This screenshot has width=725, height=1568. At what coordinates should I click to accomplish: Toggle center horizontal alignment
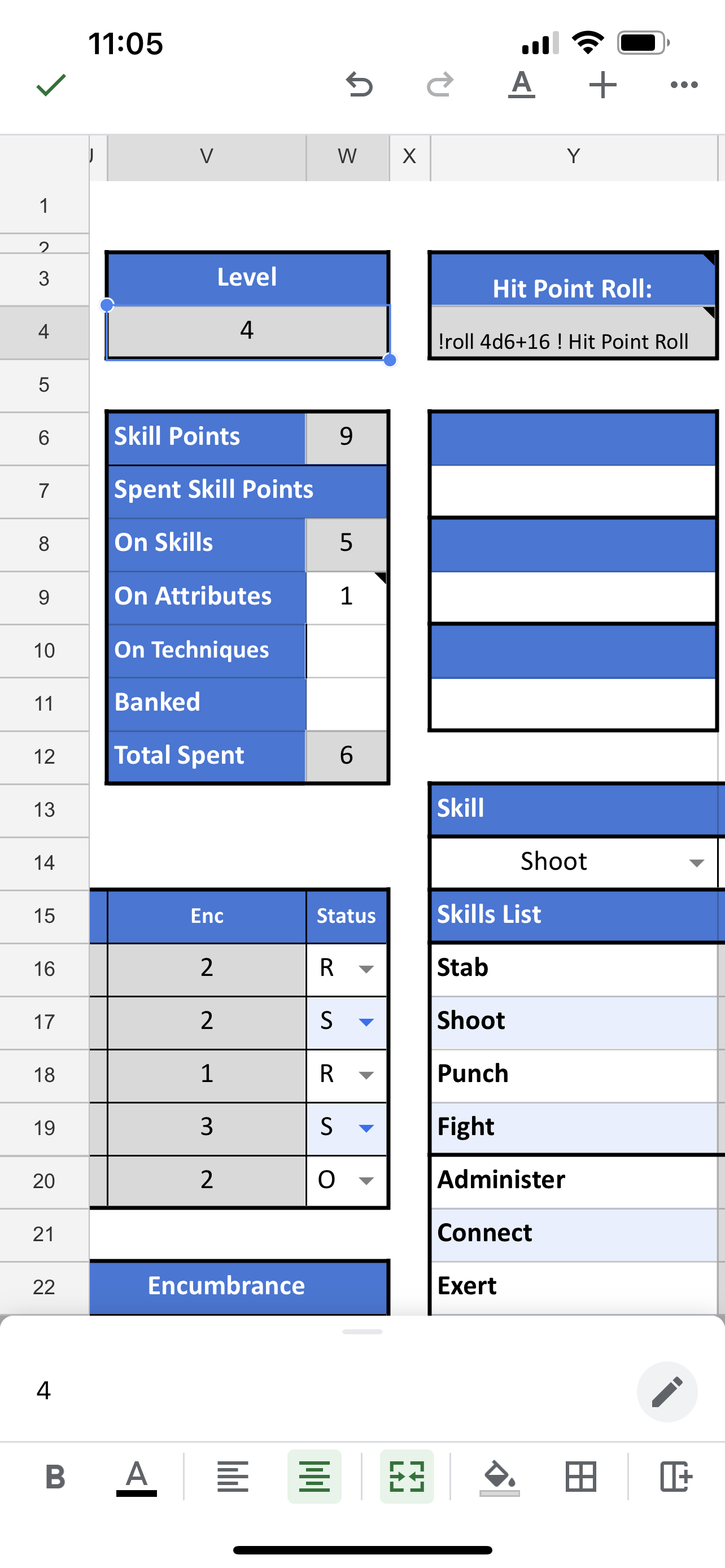point(314,1477)
